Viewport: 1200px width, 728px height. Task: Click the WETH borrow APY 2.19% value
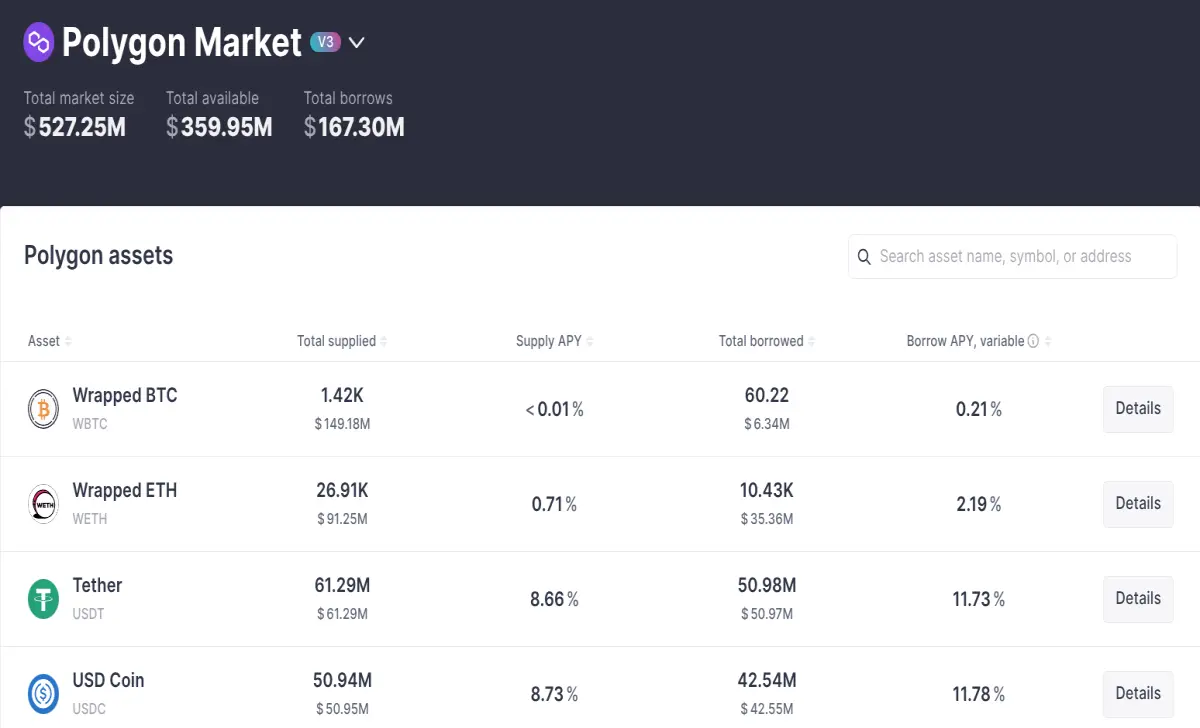pyautogui.click(x=979, y=504)
